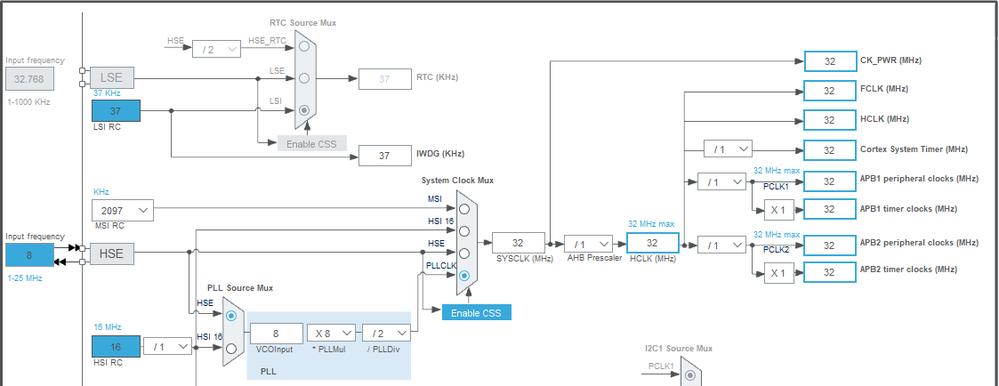999x386 pixels.
Task: Click the VCOInput value box showing 8
Action: [x=276, y=333]
